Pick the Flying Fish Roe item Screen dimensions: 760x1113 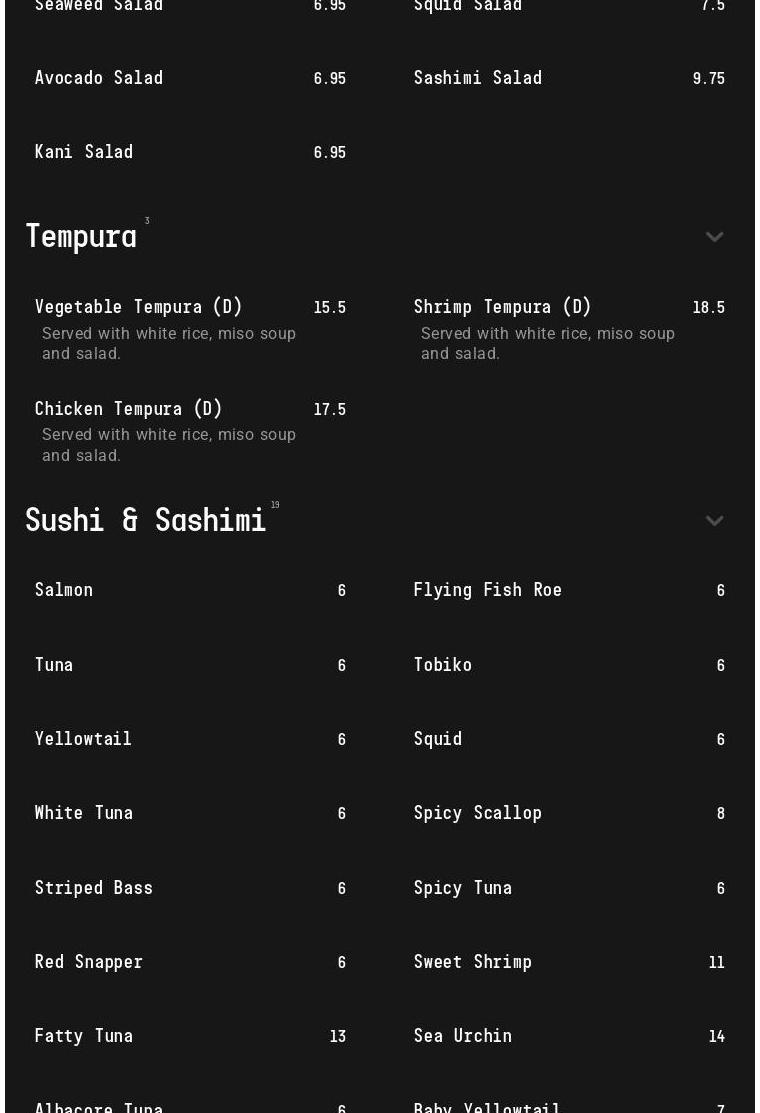tap(488, 590)
